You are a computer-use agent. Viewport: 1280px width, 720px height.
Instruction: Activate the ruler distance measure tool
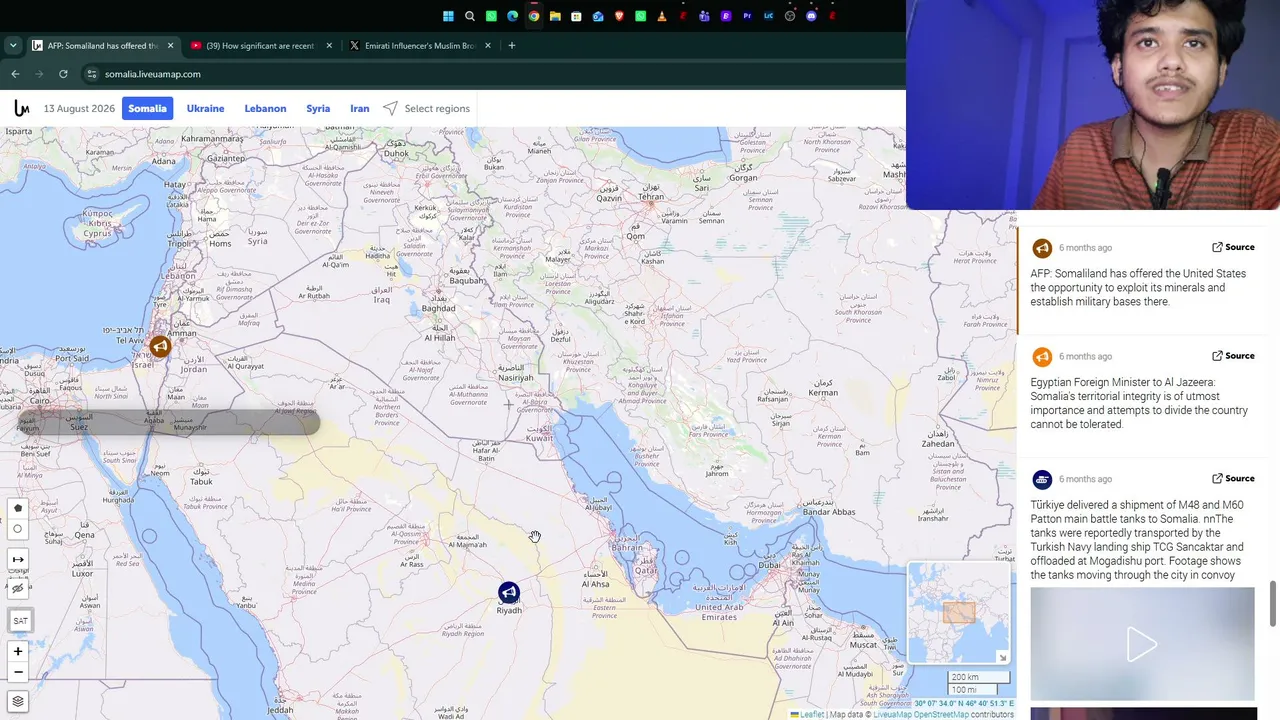tap(17, 559)
